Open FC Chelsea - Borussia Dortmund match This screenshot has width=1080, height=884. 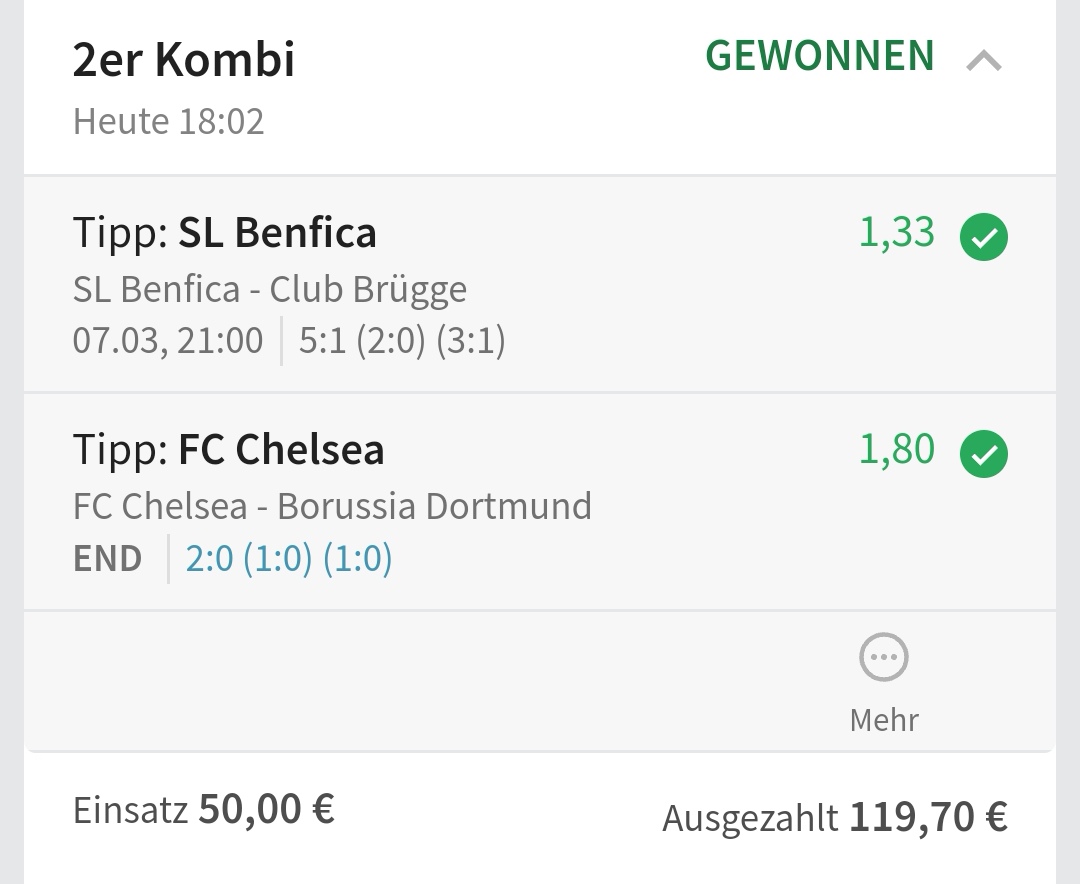(x=333, y=506)
